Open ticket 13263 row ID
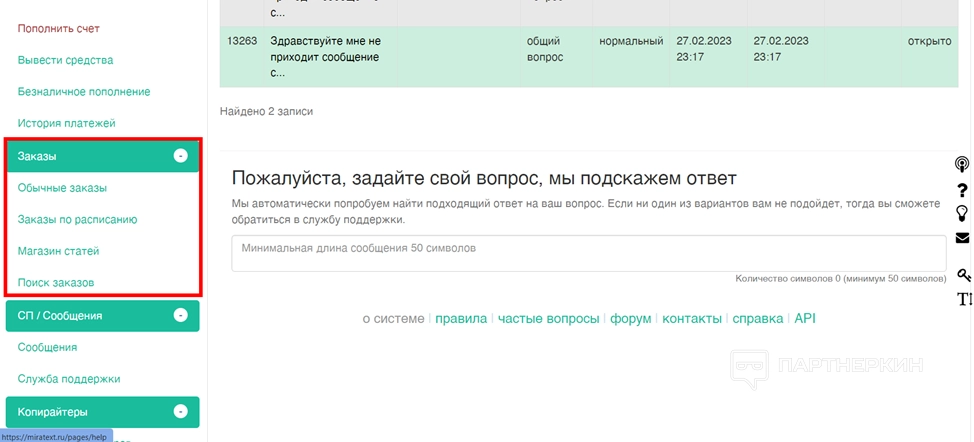The height and width of the screenshot is (442, 974). pyautogui.click(x=242, y=41)
